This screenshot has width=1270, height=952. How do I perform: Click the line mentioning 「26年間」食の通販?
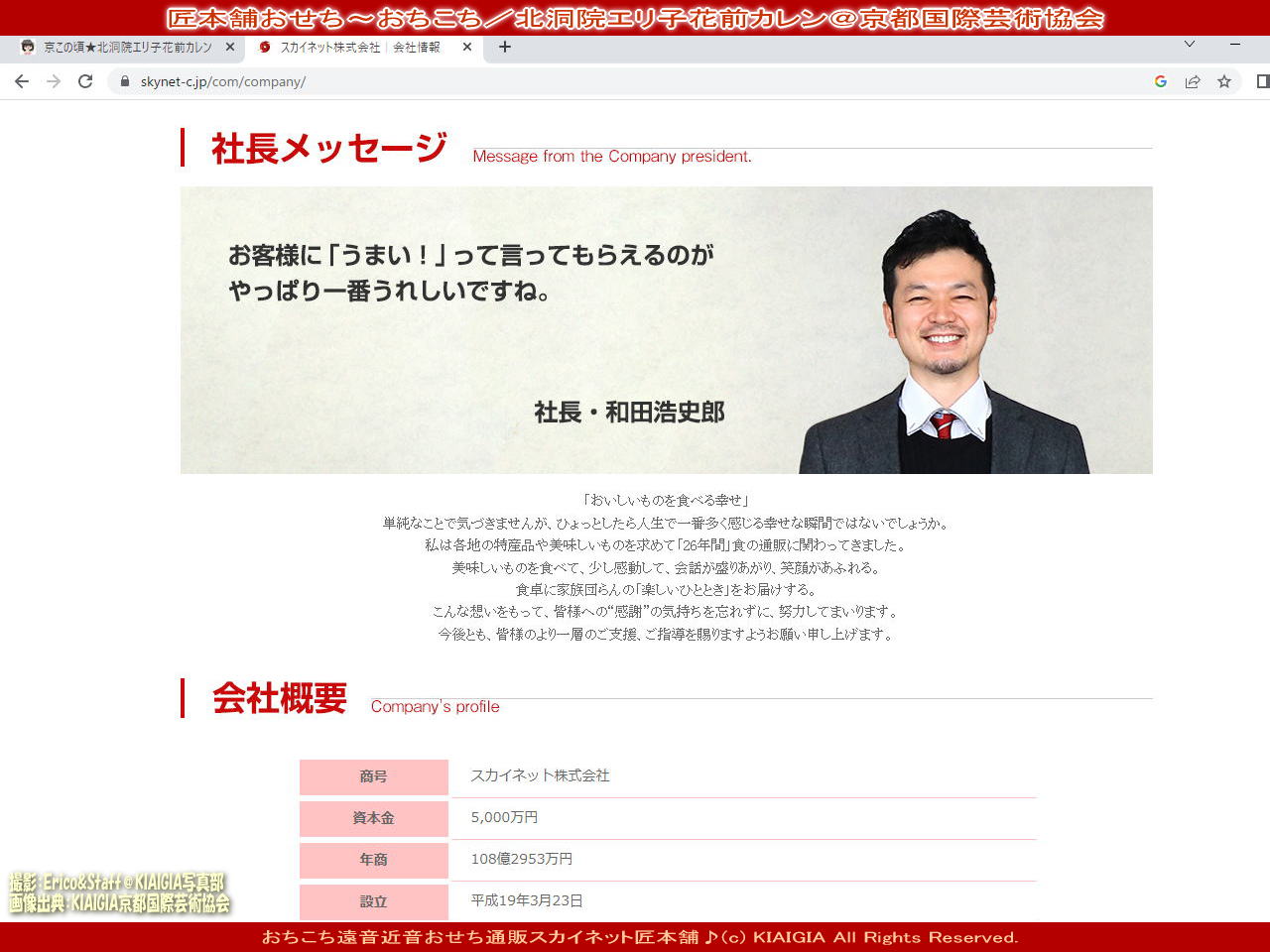pyautogui.click(x=666, y=544)
